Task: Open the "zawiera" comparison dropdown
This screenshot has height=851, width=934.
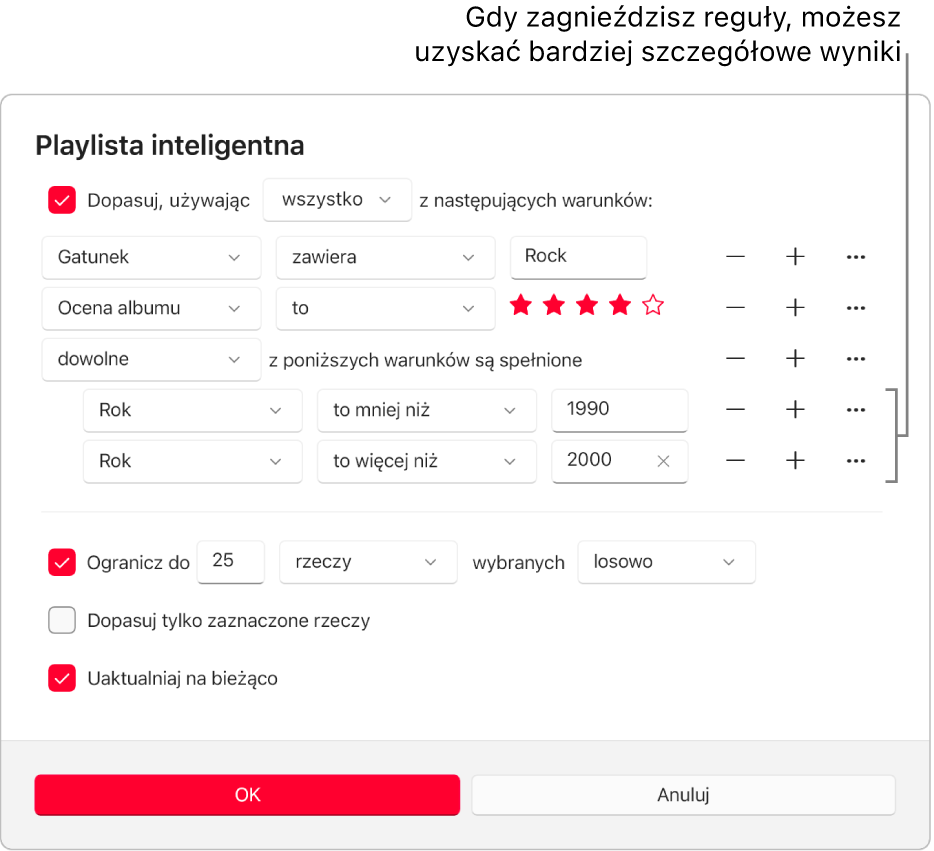Action: [385, 257]
